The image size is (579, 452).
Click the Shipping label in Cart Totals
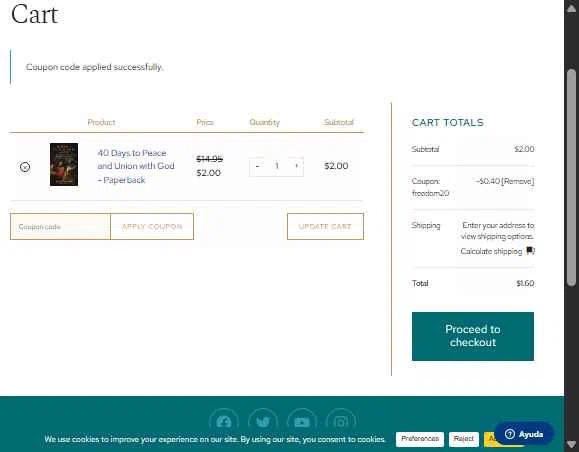426,225
